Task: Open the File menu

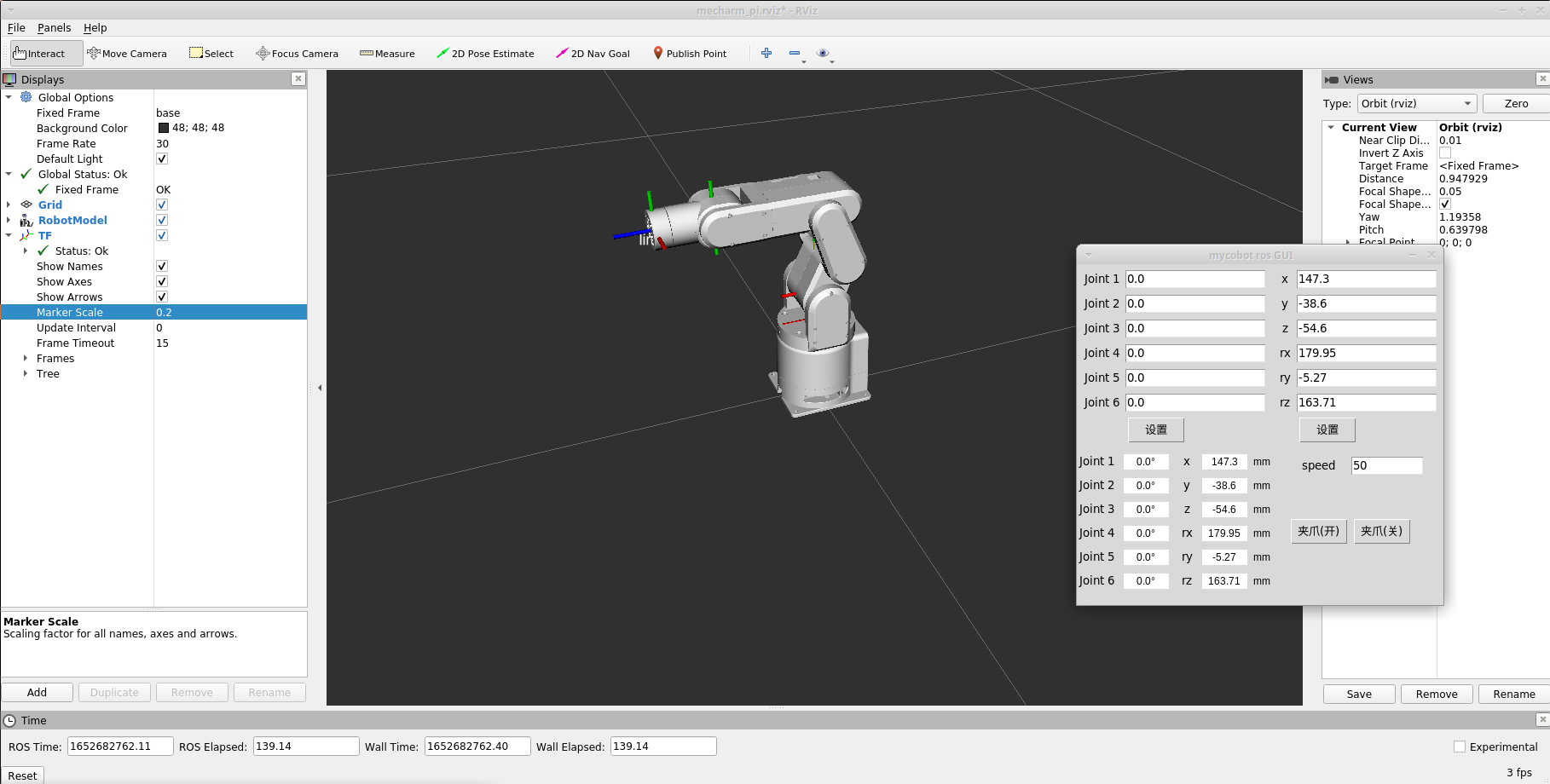Action: coord(16,28)
